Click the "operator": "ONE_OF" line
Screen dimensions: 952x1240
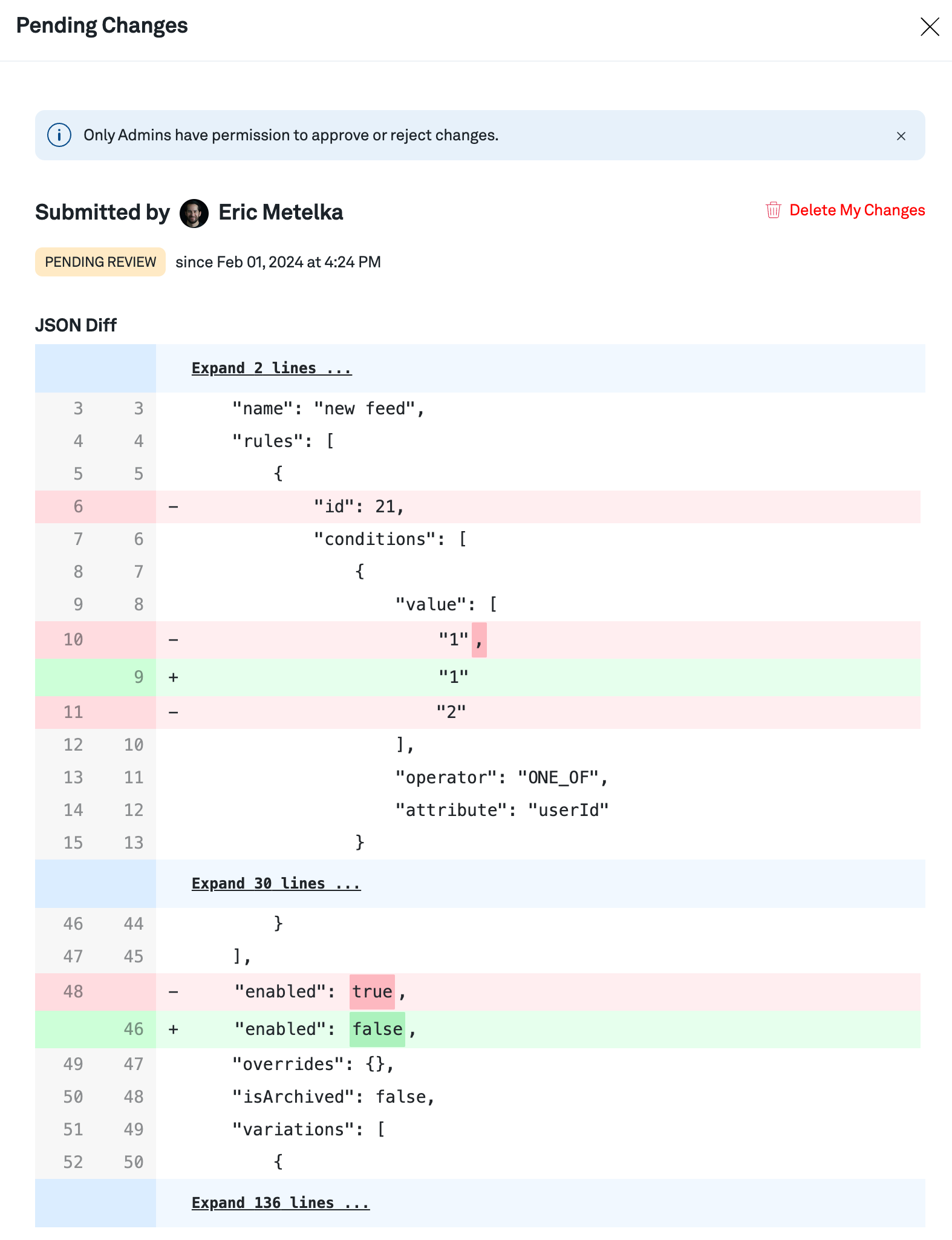[x=501, y=777]
